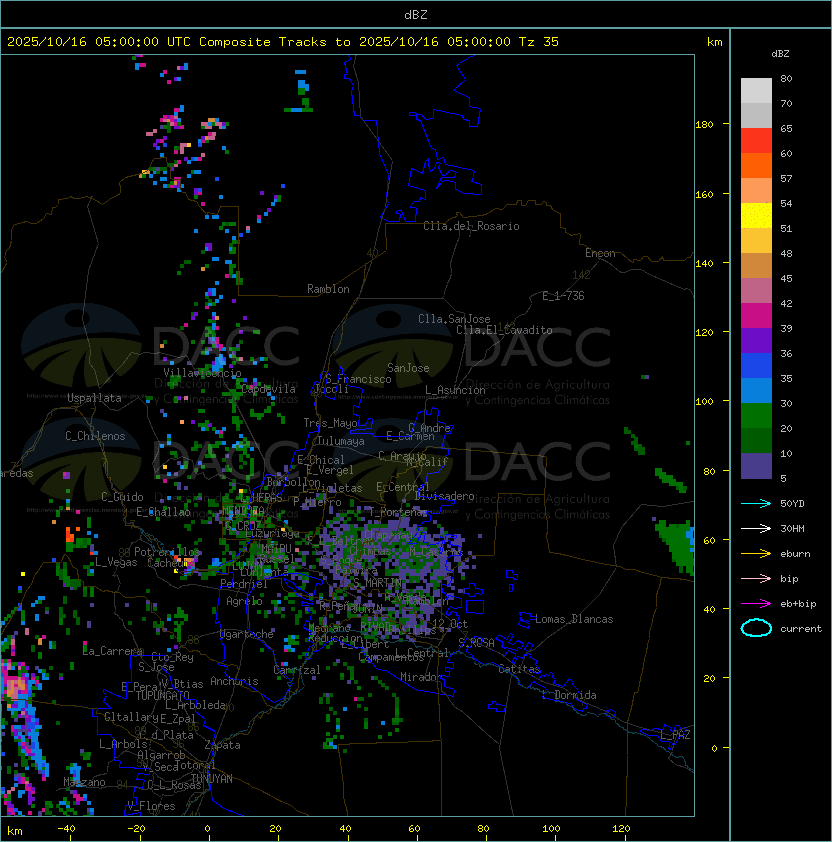Screen dimensions: 832x842
Task: Pick the purple 39–36 dBZ legend swatch
Action: pos(756,341)
